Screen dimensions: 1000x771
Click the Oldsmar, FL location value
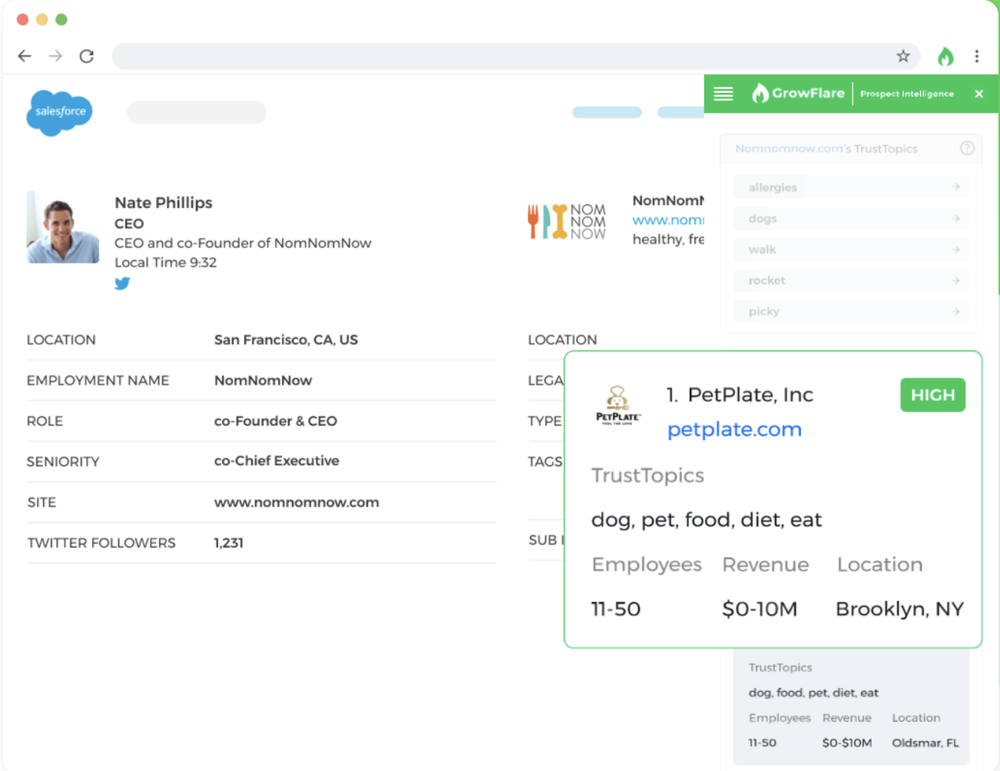point(925,743)
